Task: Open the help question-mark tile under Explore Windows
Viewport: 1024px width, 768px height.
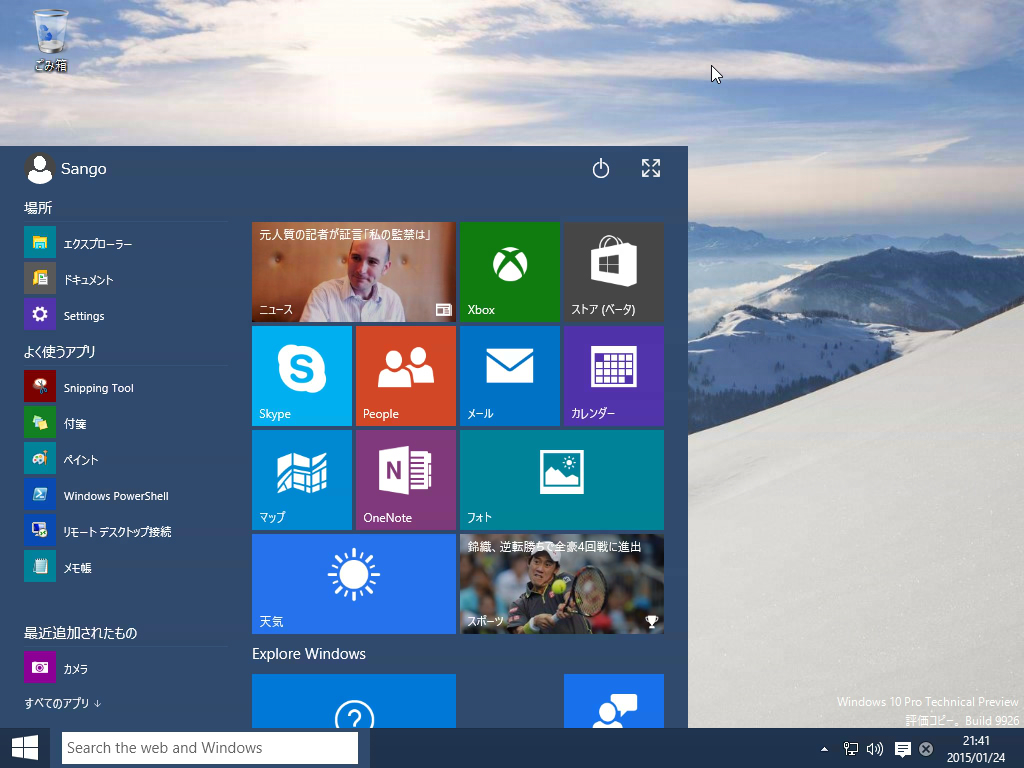Action: 354,701
